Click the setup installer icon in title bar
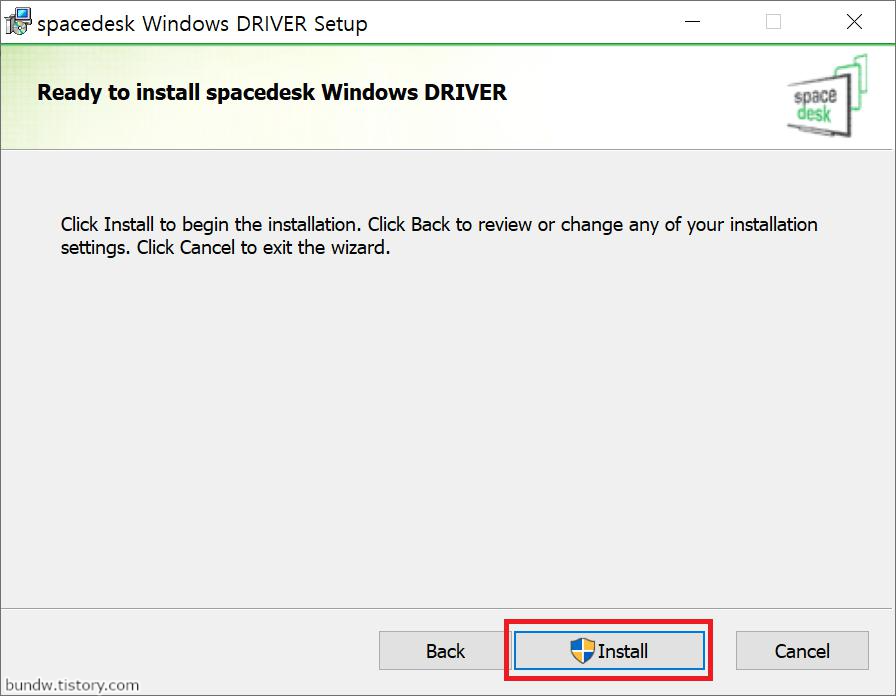896x696 pixels. (18, 22)
